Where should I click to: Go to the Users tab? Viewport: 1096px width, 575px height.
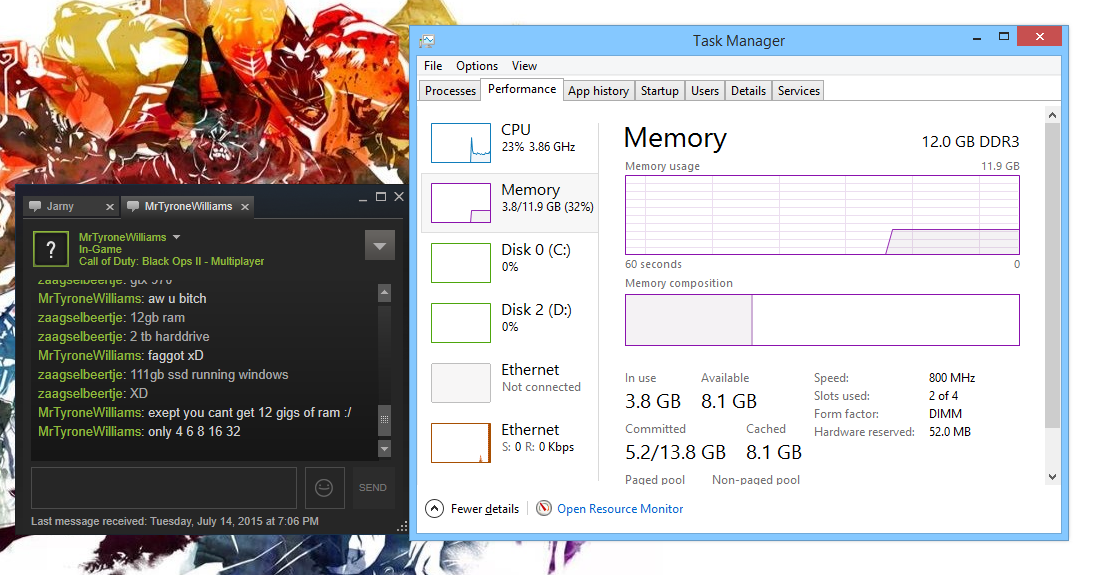coord(705,91)
